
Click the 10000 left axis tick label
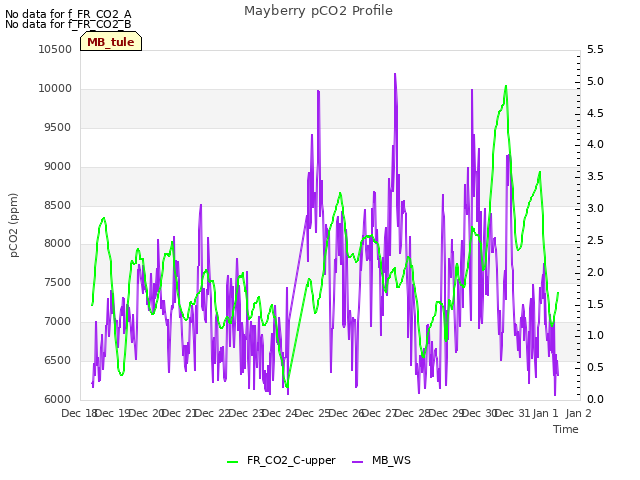pos(55,89)
